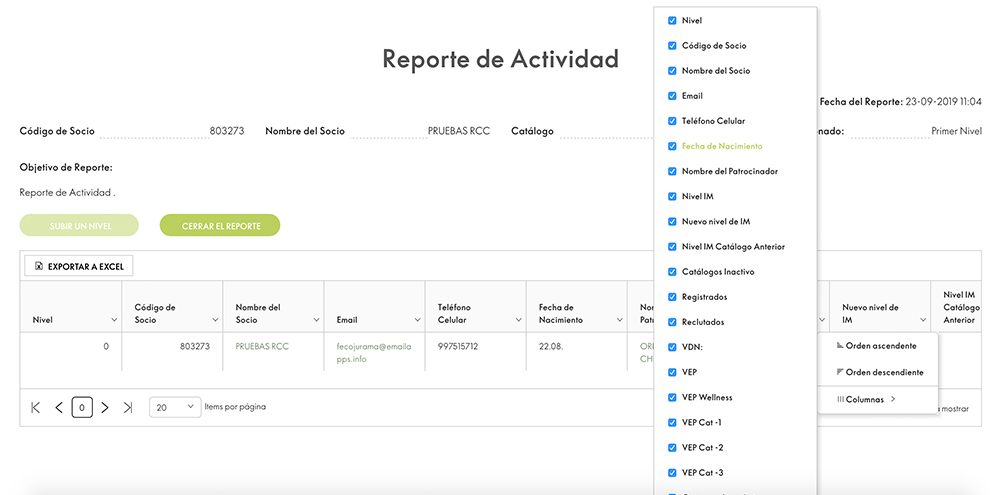The width and height of the screenshot is (1000, 495).
Task: Toggle the Fecha de Nacimiento column checkbox
Action: click(673, 146)
